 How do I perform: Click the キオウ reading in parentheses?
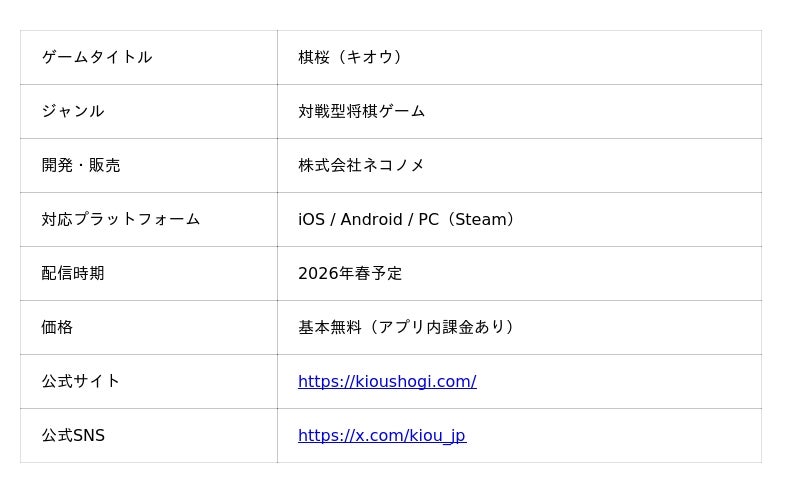(370, 57)
